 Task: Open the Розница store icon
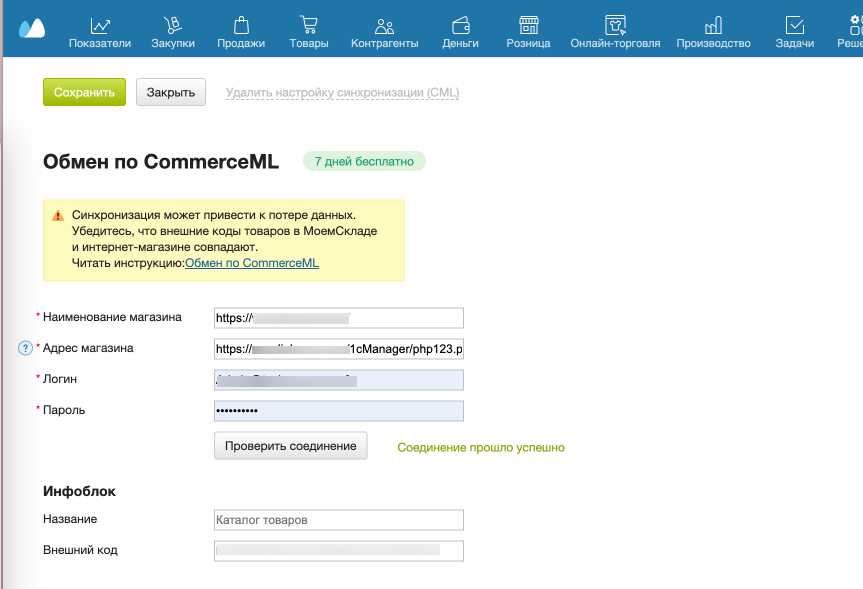528,25
